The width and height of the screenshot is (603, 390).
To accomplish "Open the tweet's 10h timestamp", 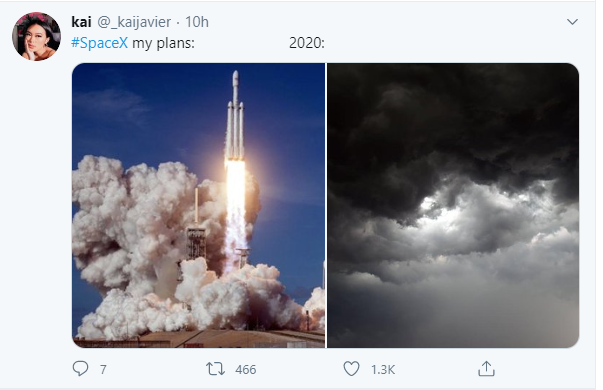I will 197,22.
